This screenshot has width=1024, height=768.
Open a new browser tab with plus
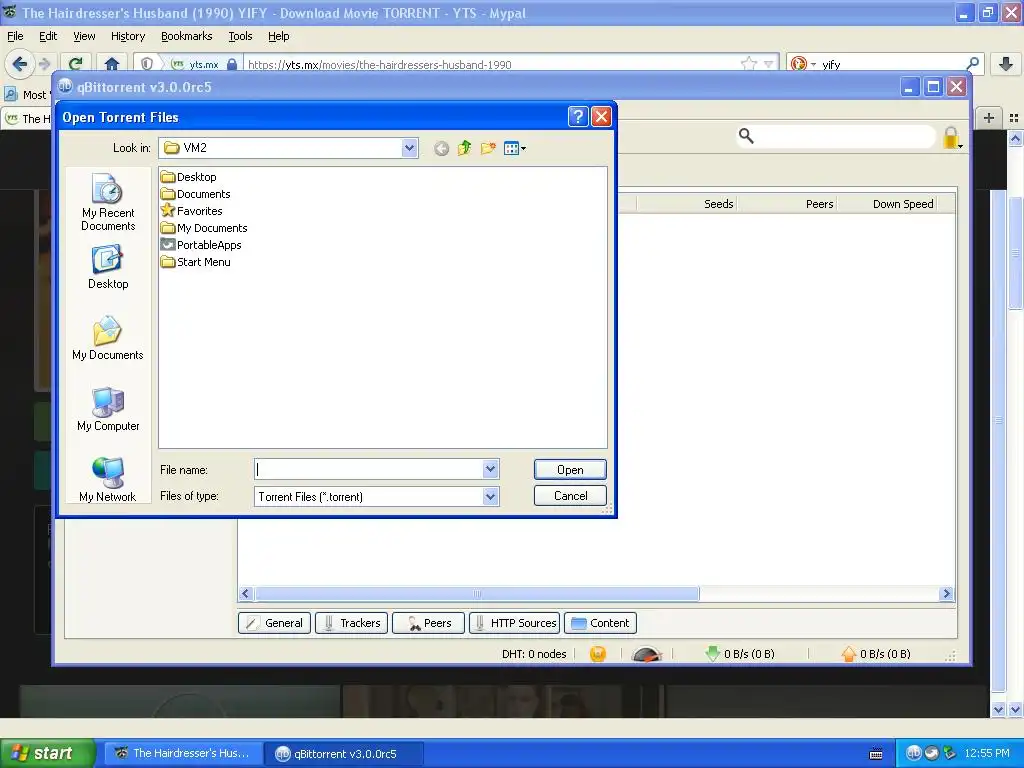coord(989,118)
